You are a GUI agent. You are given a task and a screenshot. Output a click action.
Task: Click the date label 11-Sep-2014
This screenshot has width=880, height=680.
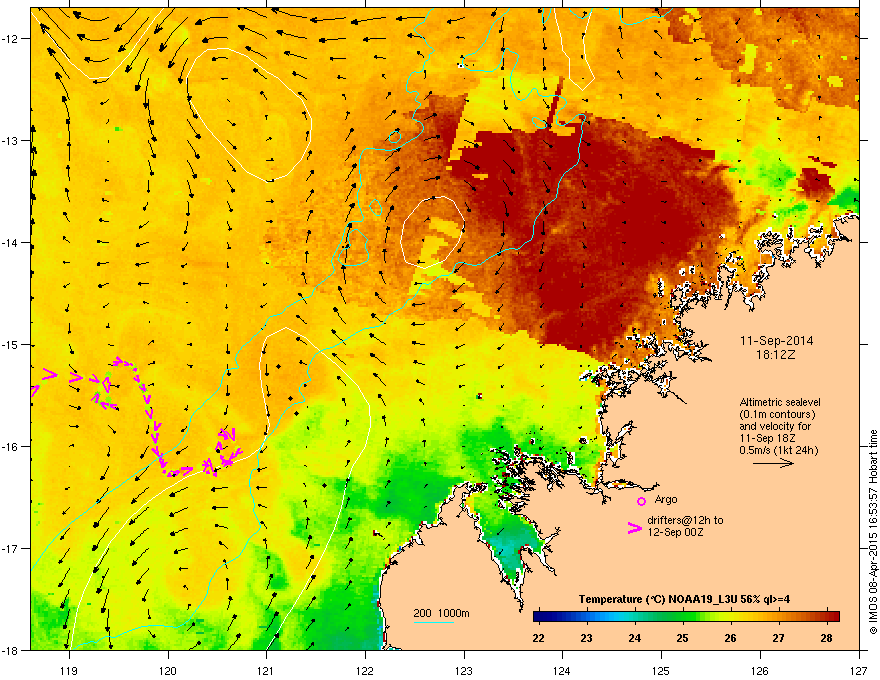777,341
